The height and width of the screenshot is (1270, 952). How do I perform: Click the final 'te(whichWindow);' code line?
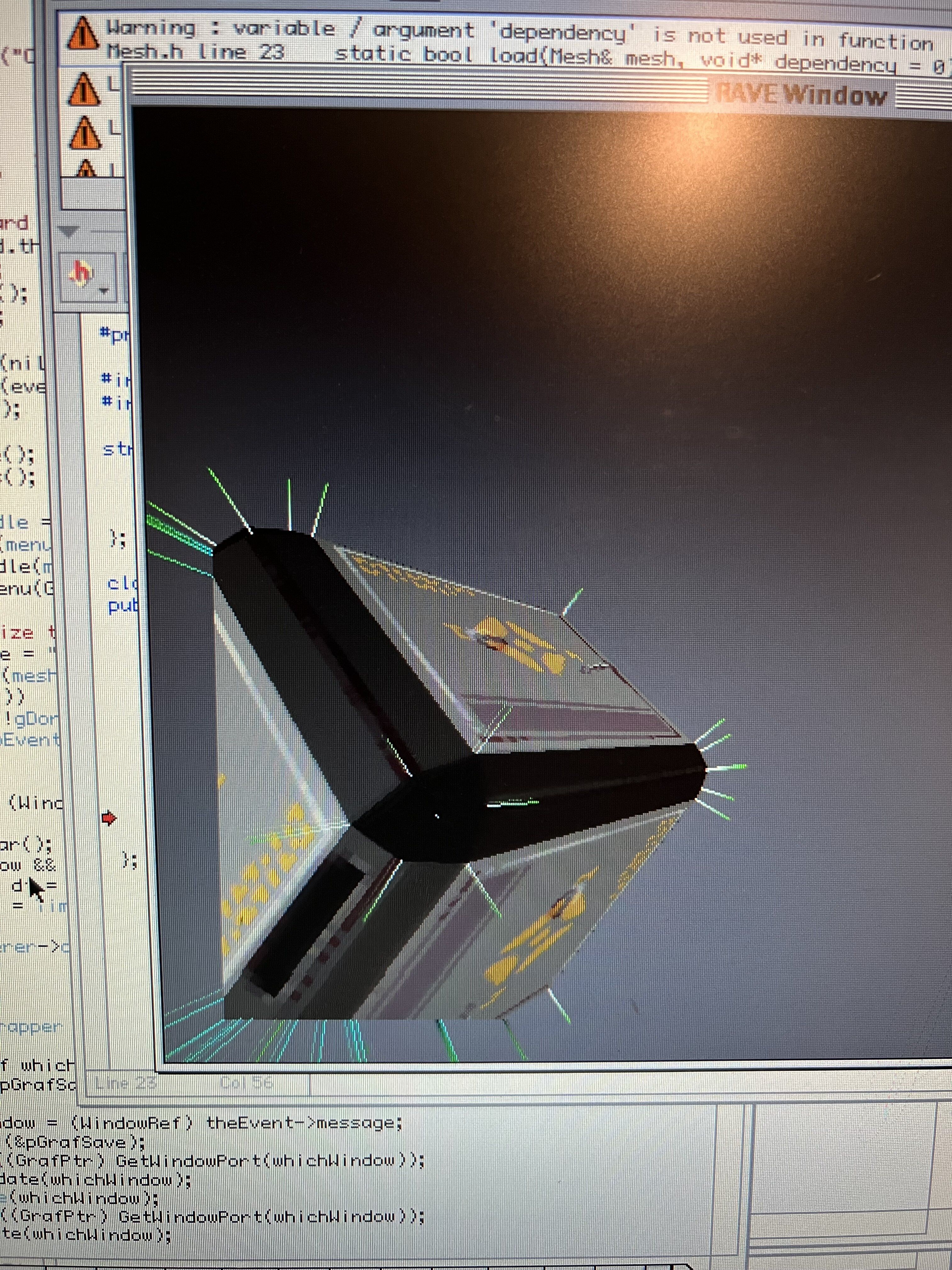pos(86,1235)
